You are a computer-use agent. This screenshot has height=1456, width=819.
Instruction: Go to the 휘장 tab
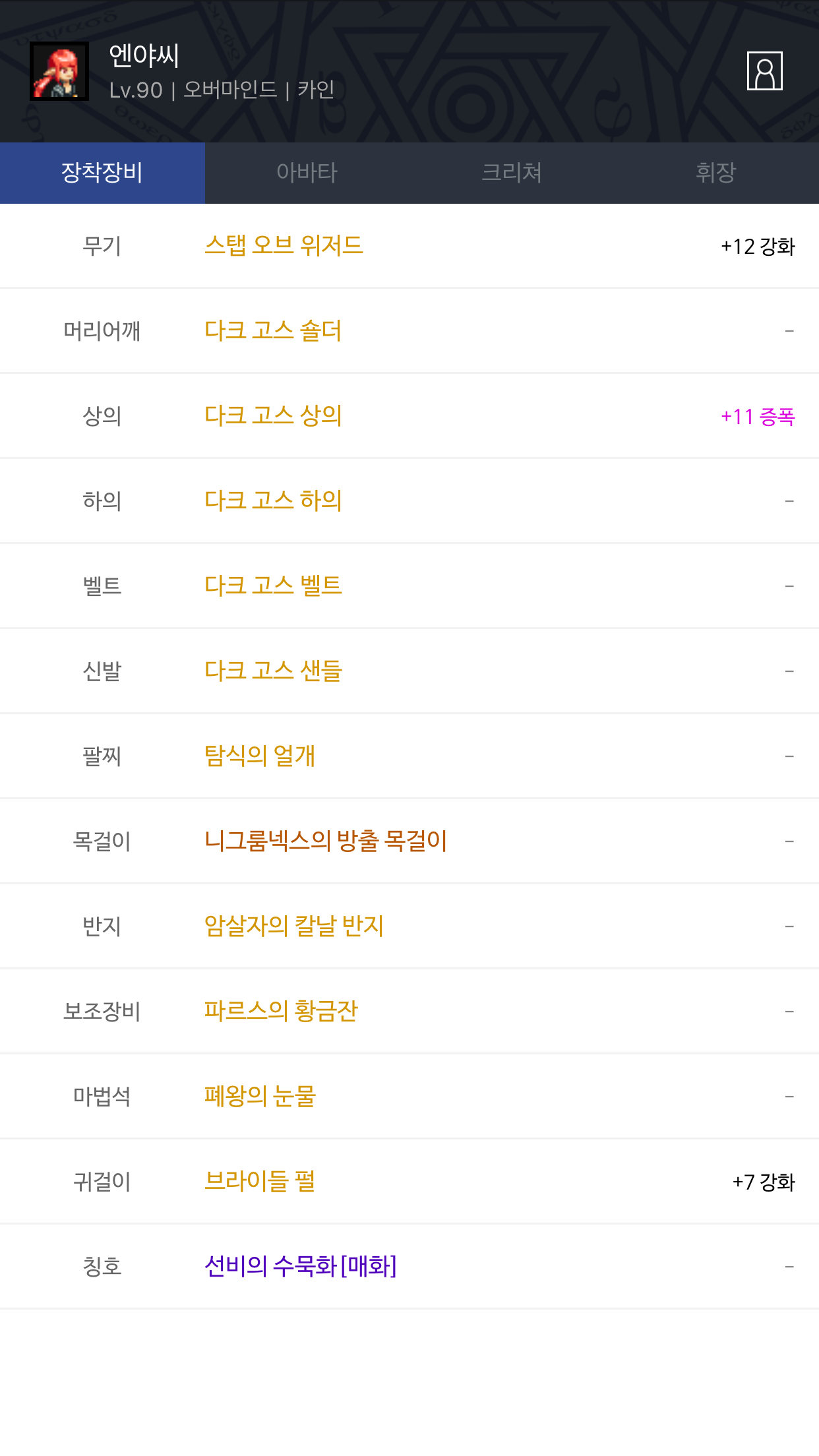click(x=716, y=173)
